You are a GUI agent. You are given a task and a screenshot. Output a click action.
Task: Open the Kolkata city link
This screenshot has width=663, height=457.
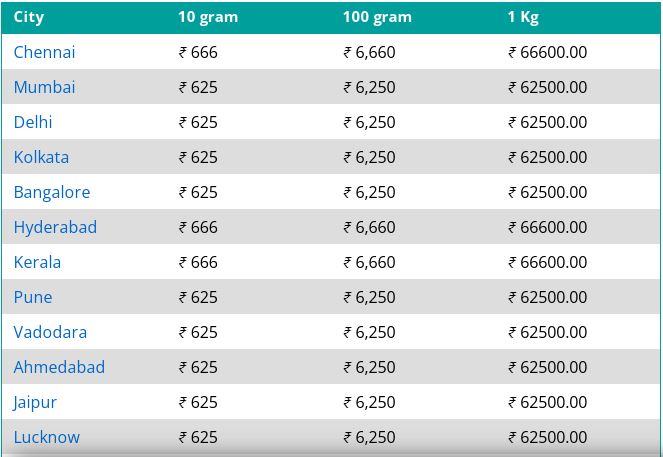41,157
